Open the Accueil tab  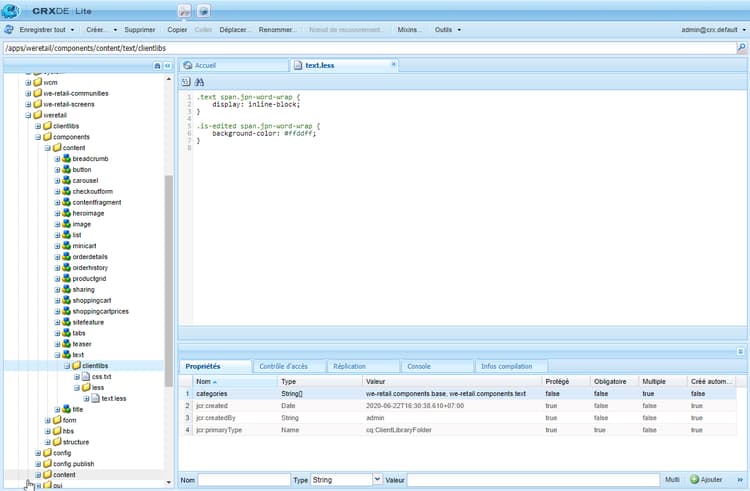[205, 65]
